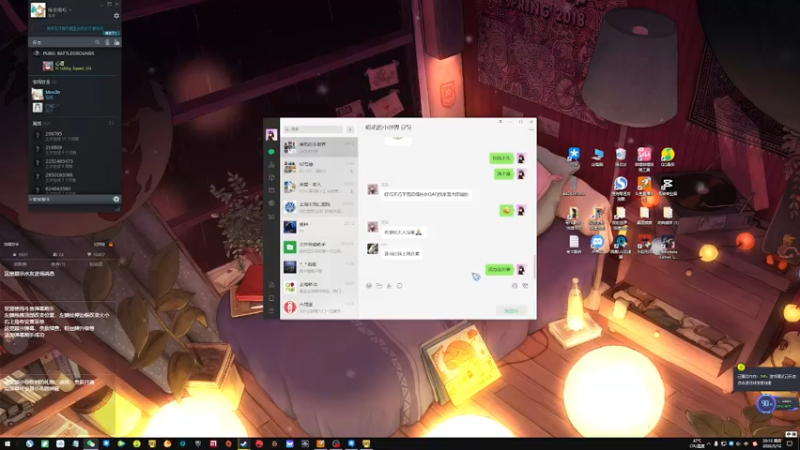Click the screenshot scissors icon
800x450 pixels.
(x=389, y=286)
